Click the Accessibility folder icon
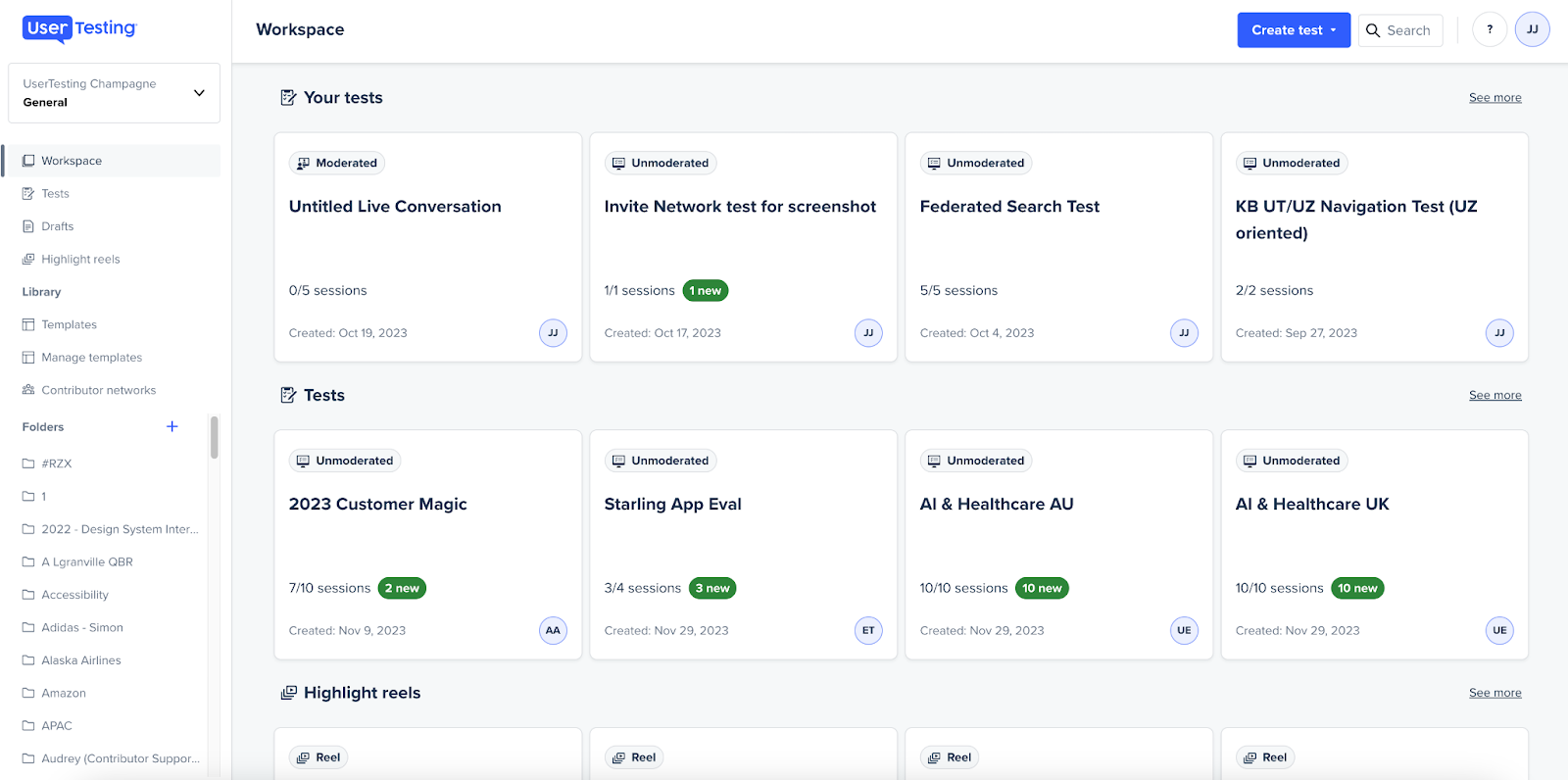The width and height of the screenshot is (1568, 780). point(28,595)
